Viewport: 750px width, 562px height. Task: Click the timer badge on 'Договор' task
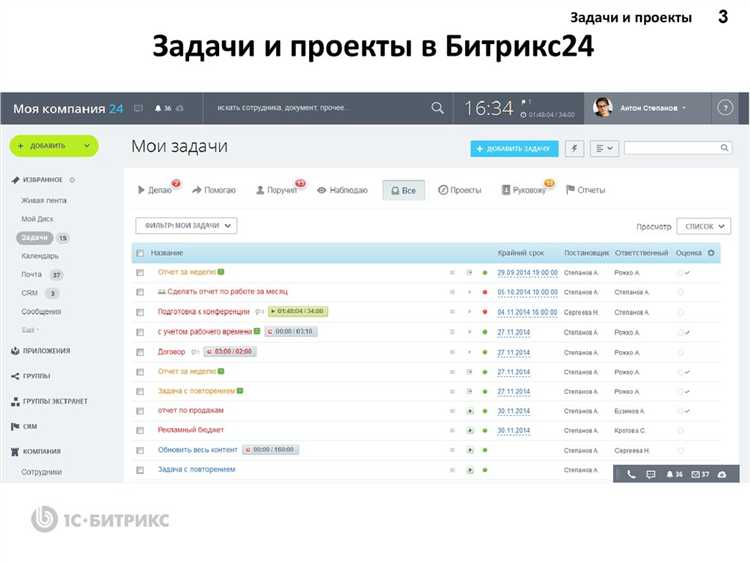(x=231, y=352)
